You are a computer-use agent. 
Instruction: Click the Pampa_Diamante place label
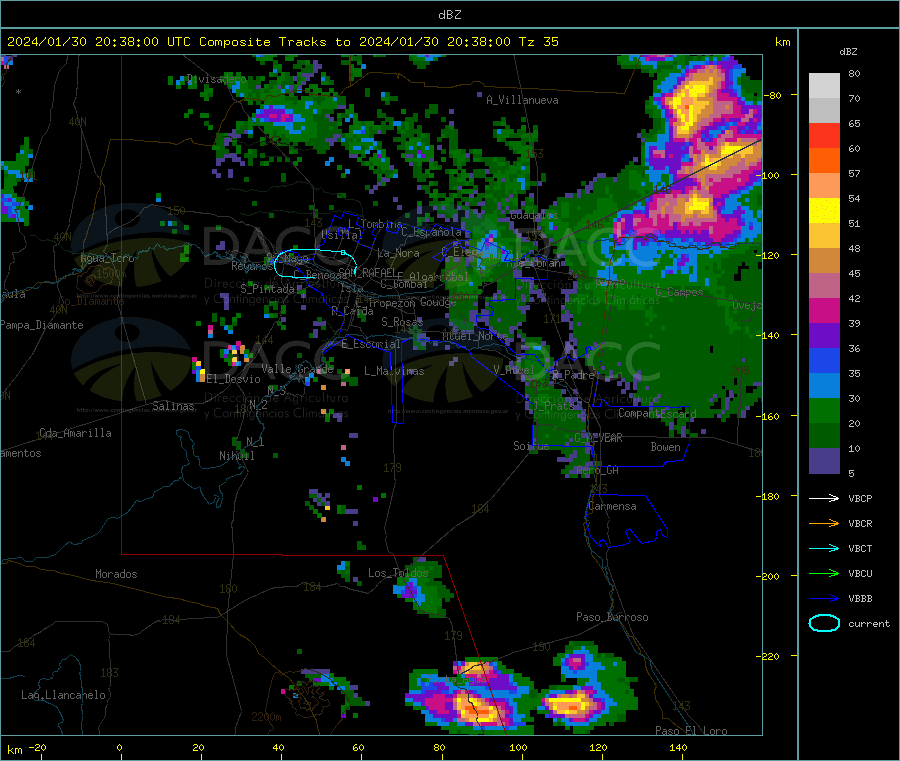(x=42, y=325)
